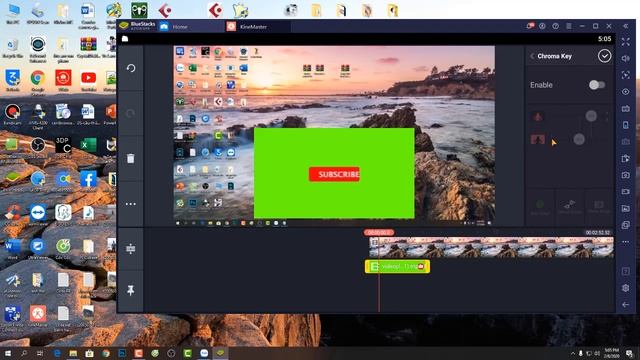Click the BlueStacks eye icon in sidebar
Screen dimensions: 640x360
(x=626, y=92)
